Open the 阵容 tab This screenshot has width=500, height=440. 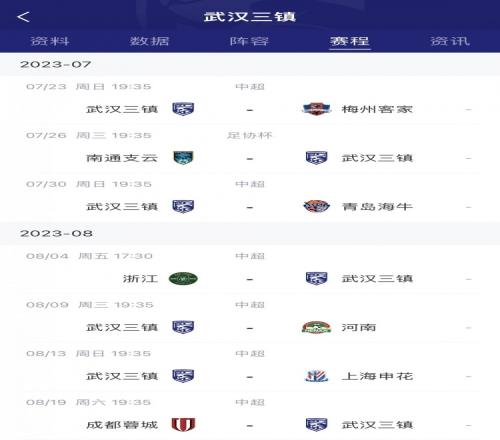click(x=249, y=41)
